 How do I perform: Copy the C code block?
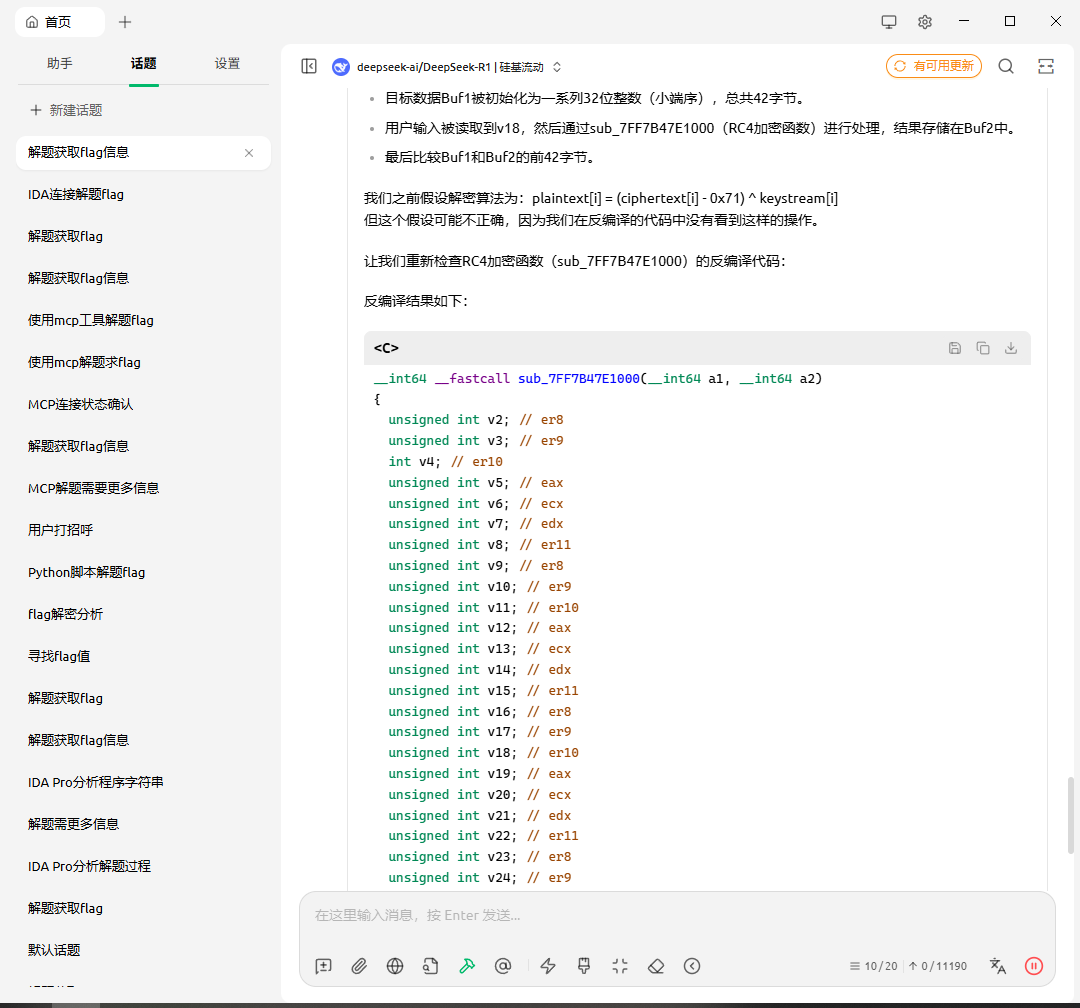(x=983, y=348)
